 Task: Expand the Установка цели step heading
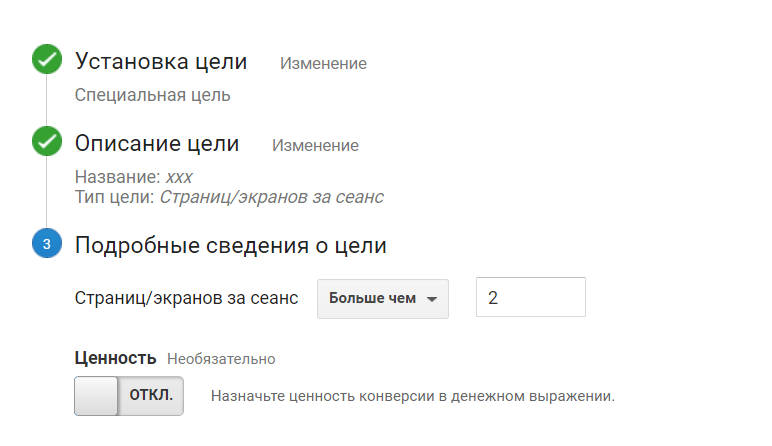161,62
